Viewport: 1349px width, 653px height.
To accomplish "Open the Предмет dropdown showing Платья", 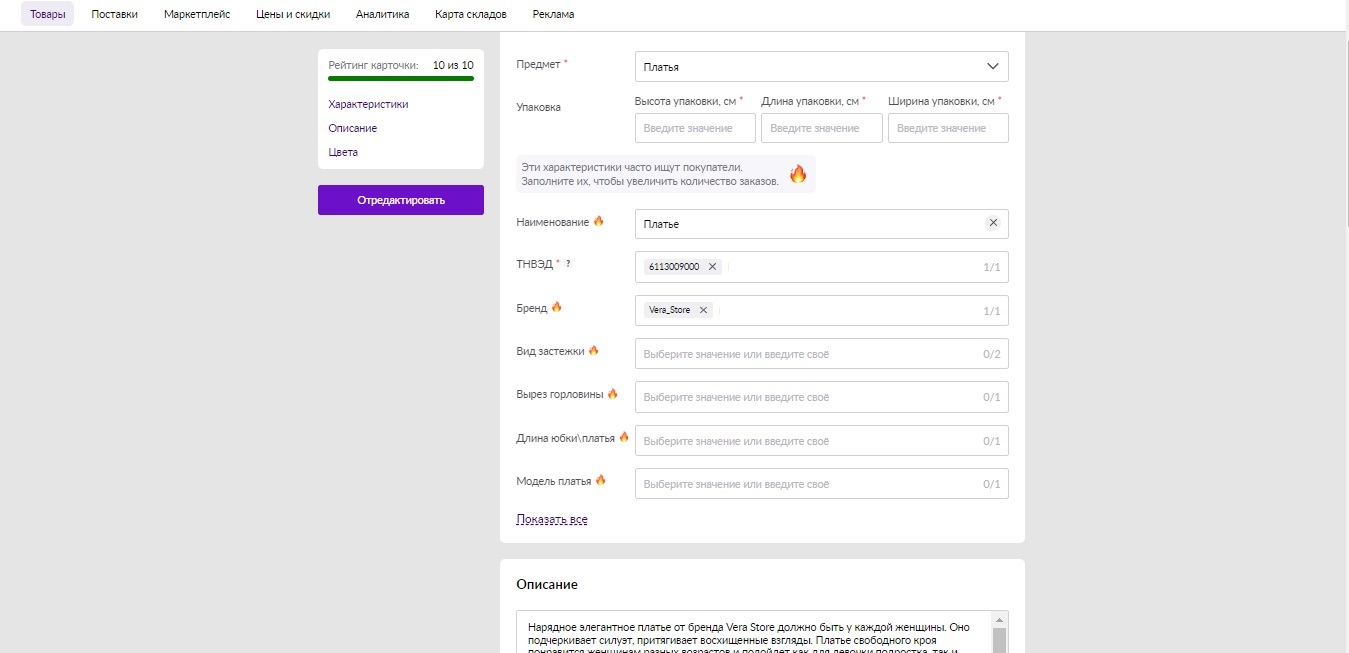I will [x=821, y=67].
